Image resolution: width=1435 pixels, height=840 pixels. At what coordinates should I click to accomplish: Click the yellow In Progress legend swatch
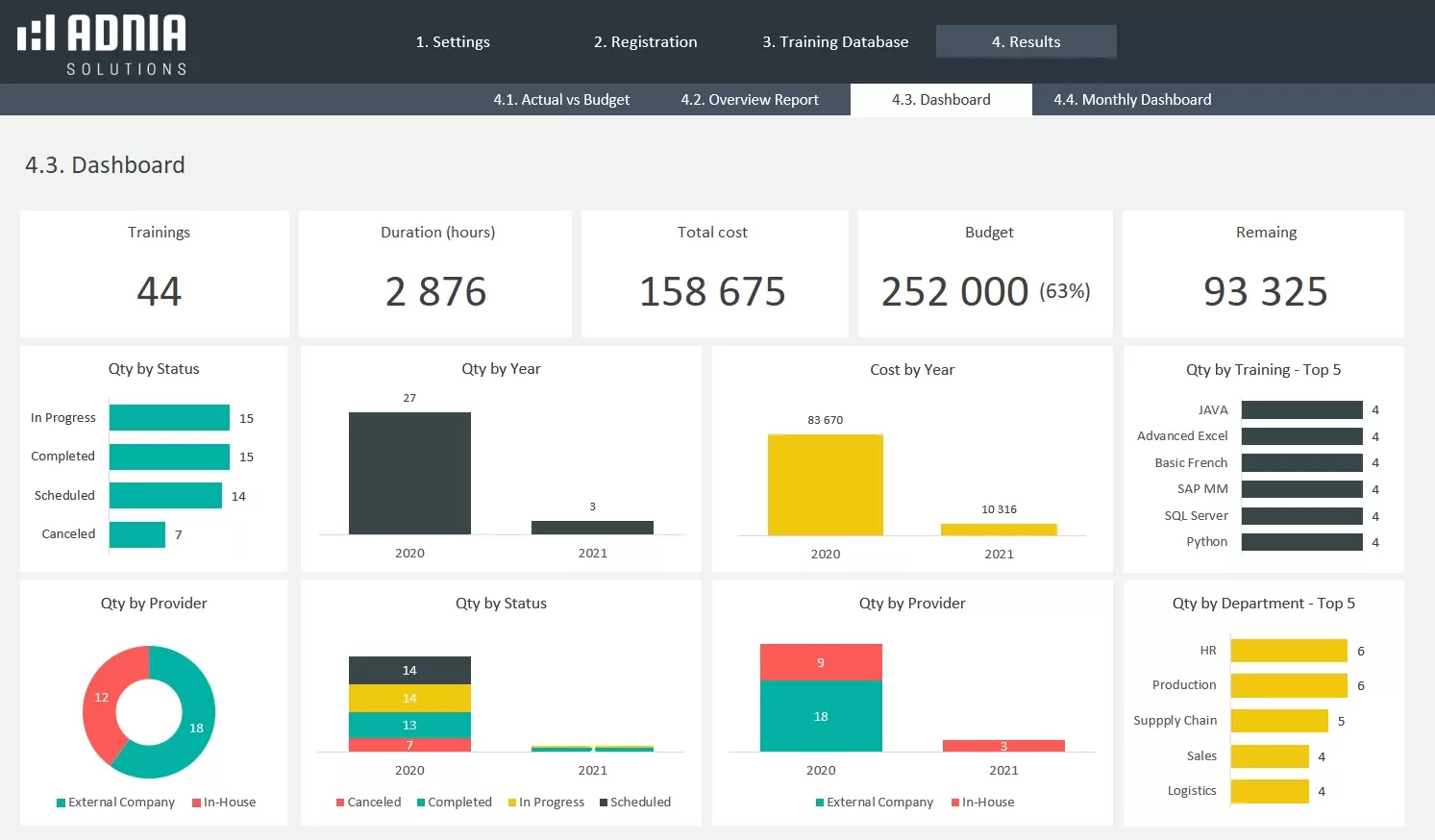tap(512, 803)
